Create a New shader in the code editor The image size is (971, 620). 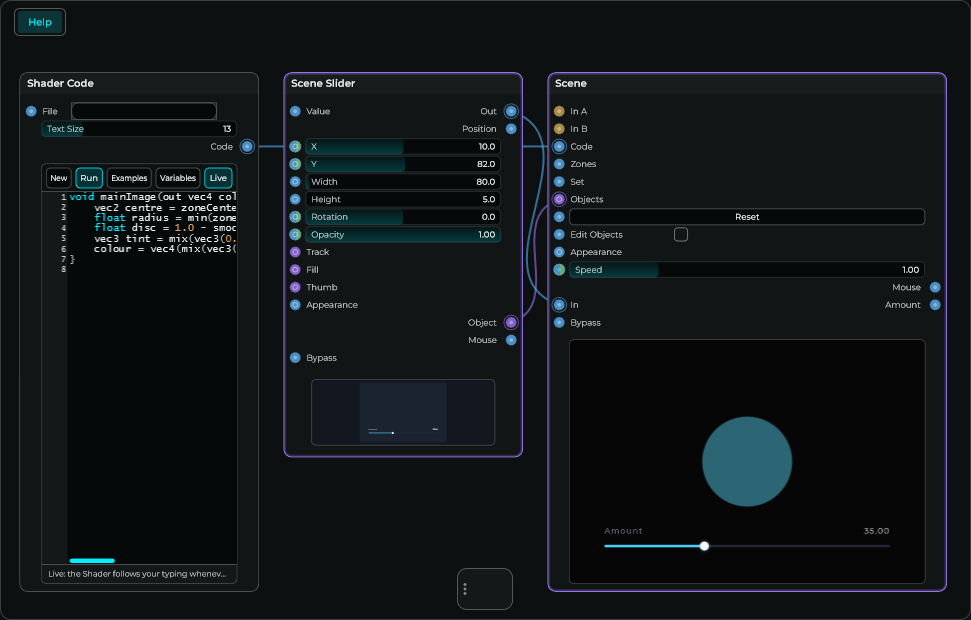(x=59, y=178)
